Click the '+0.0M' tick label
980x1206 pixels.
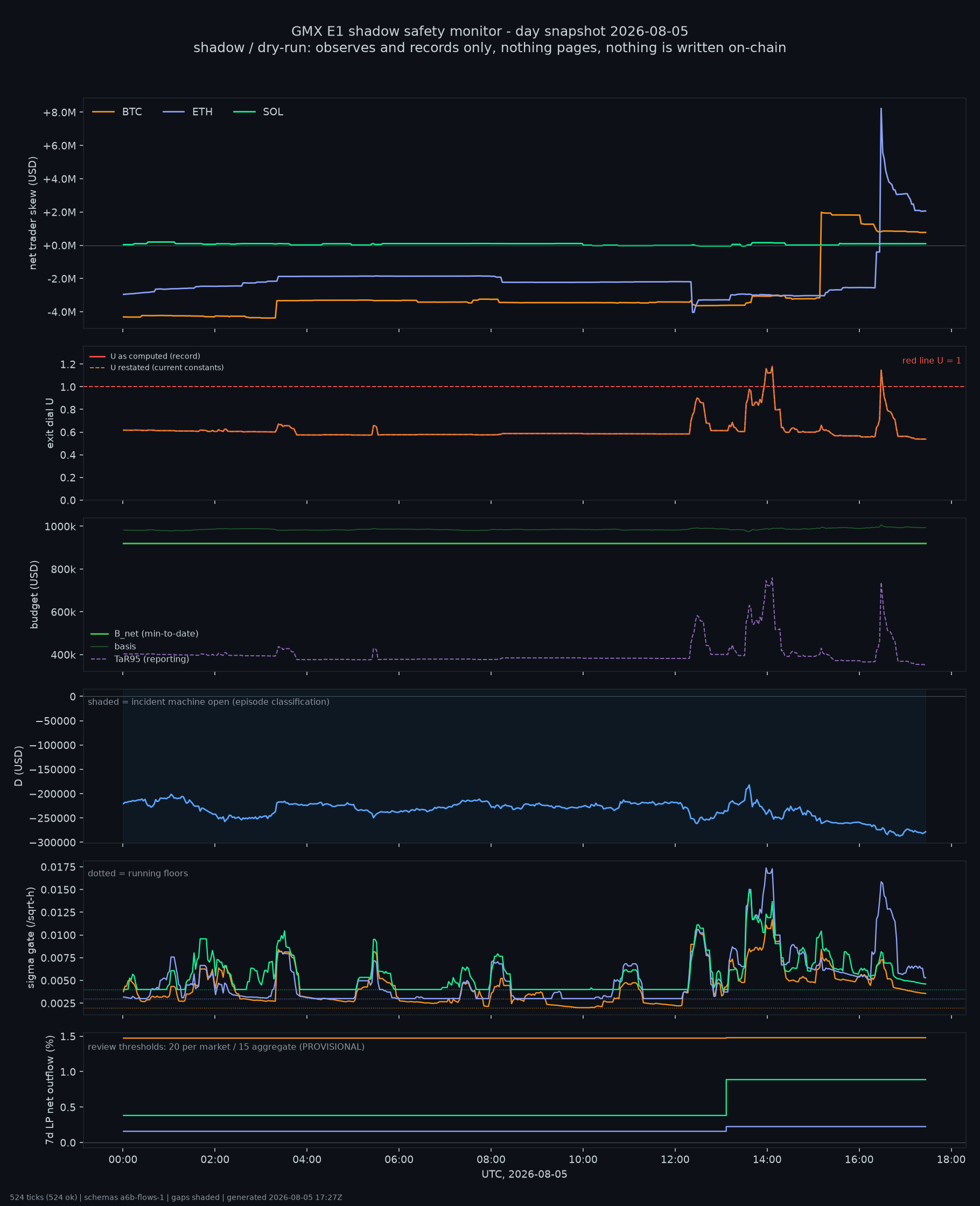point(59,246)
